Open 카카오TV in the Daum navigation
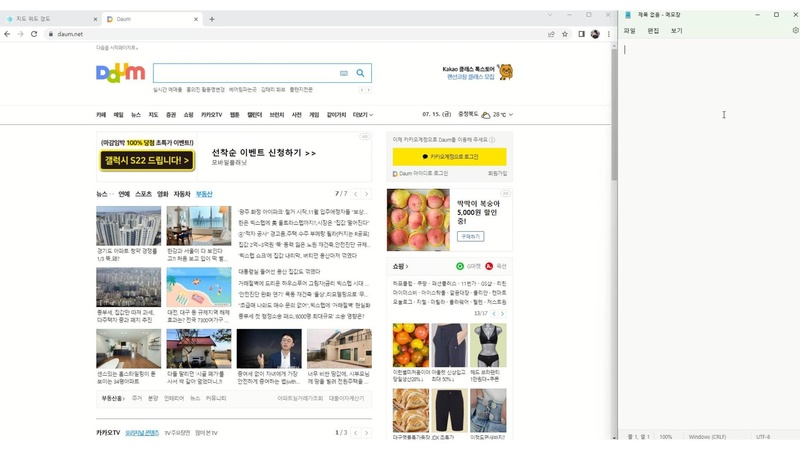The width and height of the screenshot is (800, 450). coord(211,115)
